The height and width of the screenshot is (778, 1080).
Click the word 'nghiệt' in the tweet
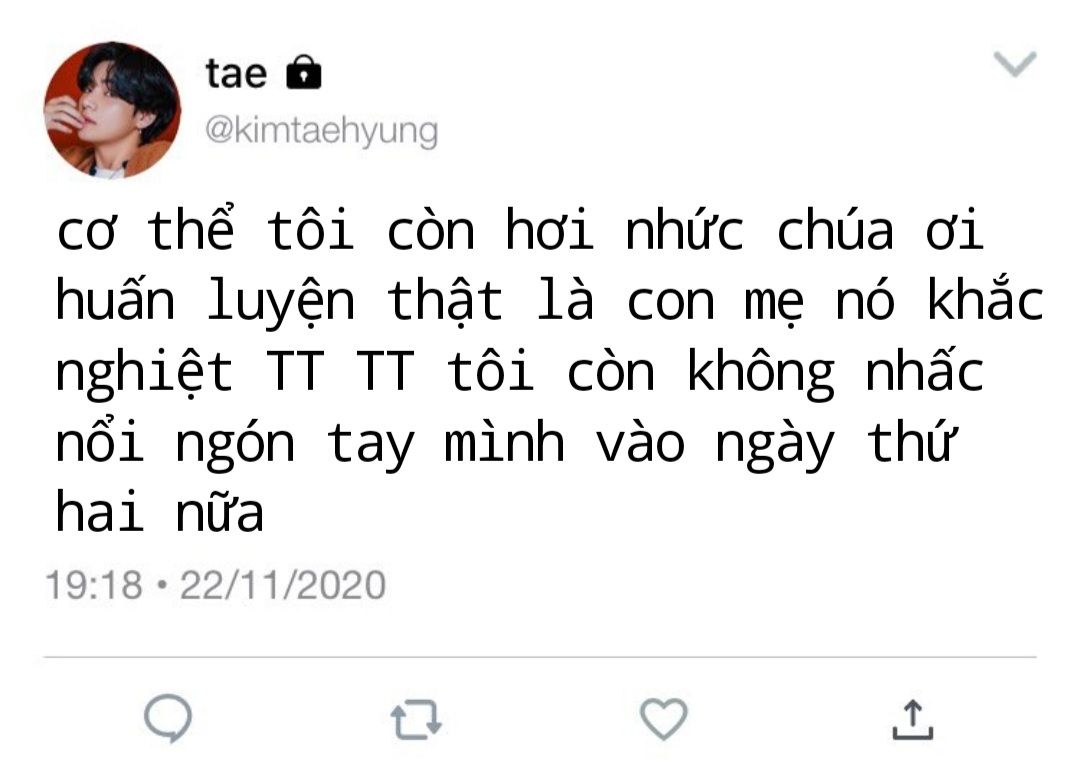point(144,372)
